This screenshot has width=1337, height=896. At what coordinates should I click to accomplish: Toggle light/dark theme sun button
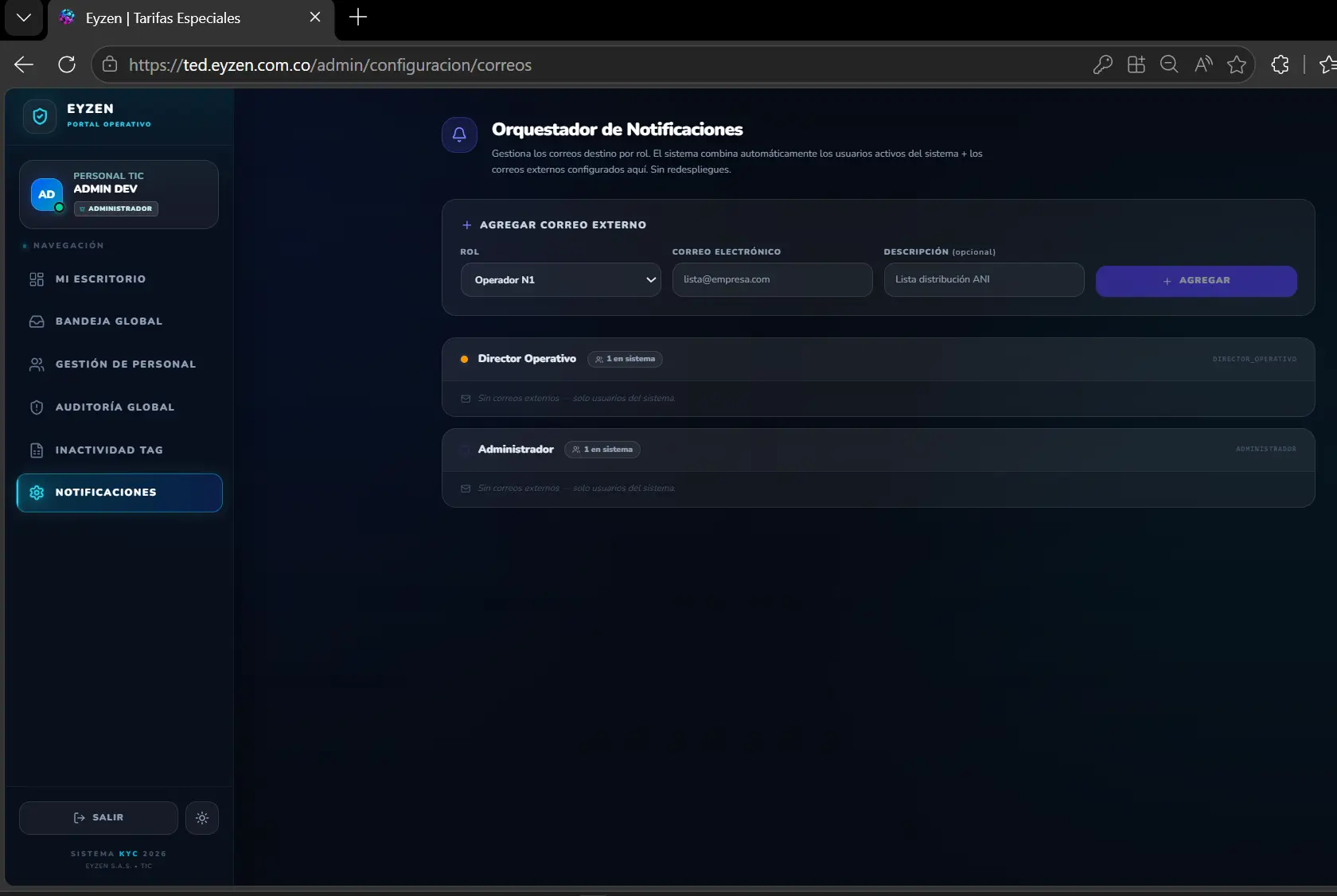pyautogui.click(x=202, y=818)
